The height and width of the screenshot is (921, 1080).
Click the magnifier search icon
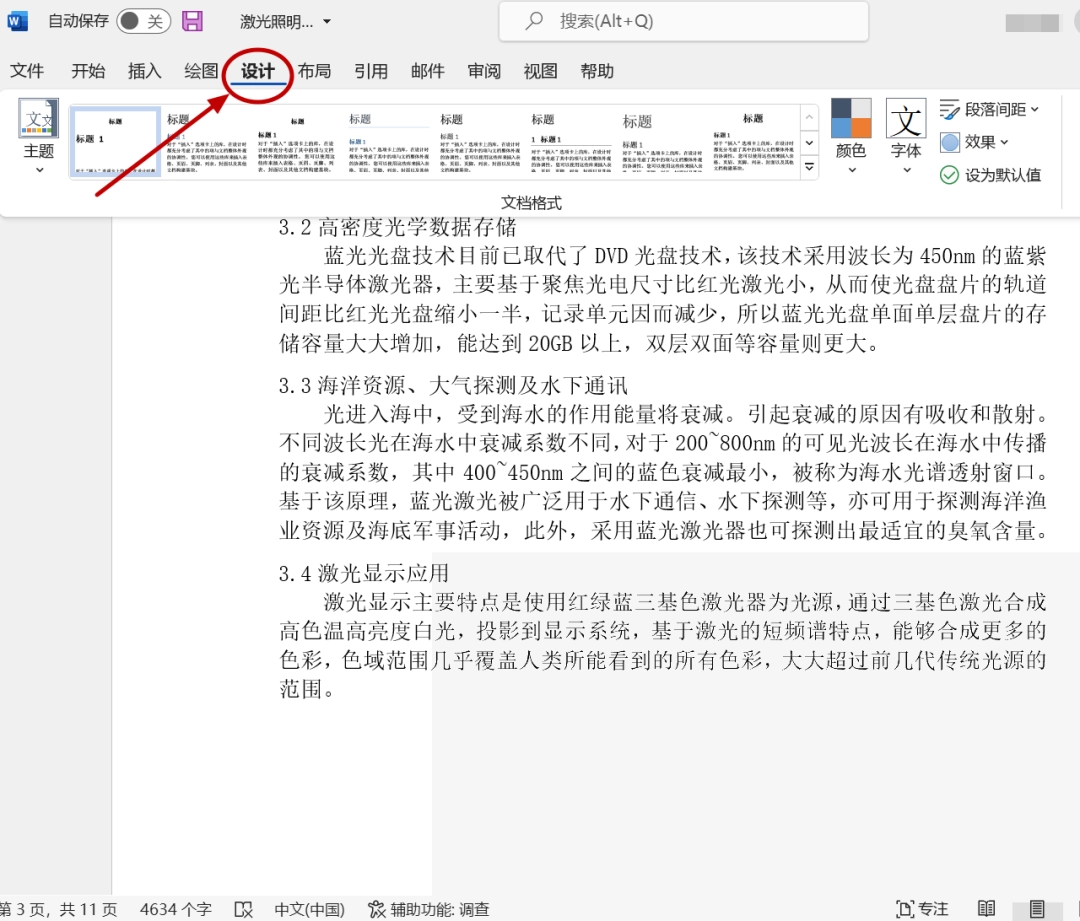click(x=534, y=21)
